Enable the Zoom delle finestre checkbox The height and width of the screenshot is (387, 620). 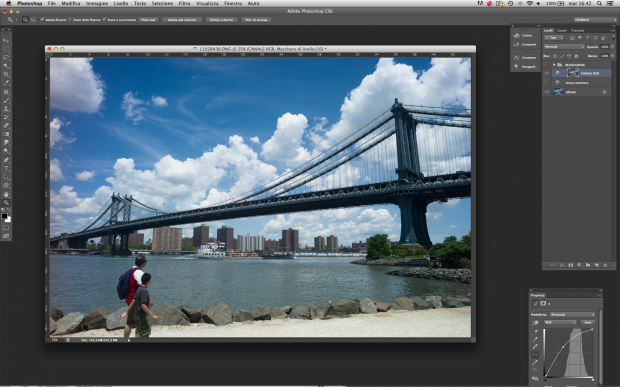[x=70, y=19]
